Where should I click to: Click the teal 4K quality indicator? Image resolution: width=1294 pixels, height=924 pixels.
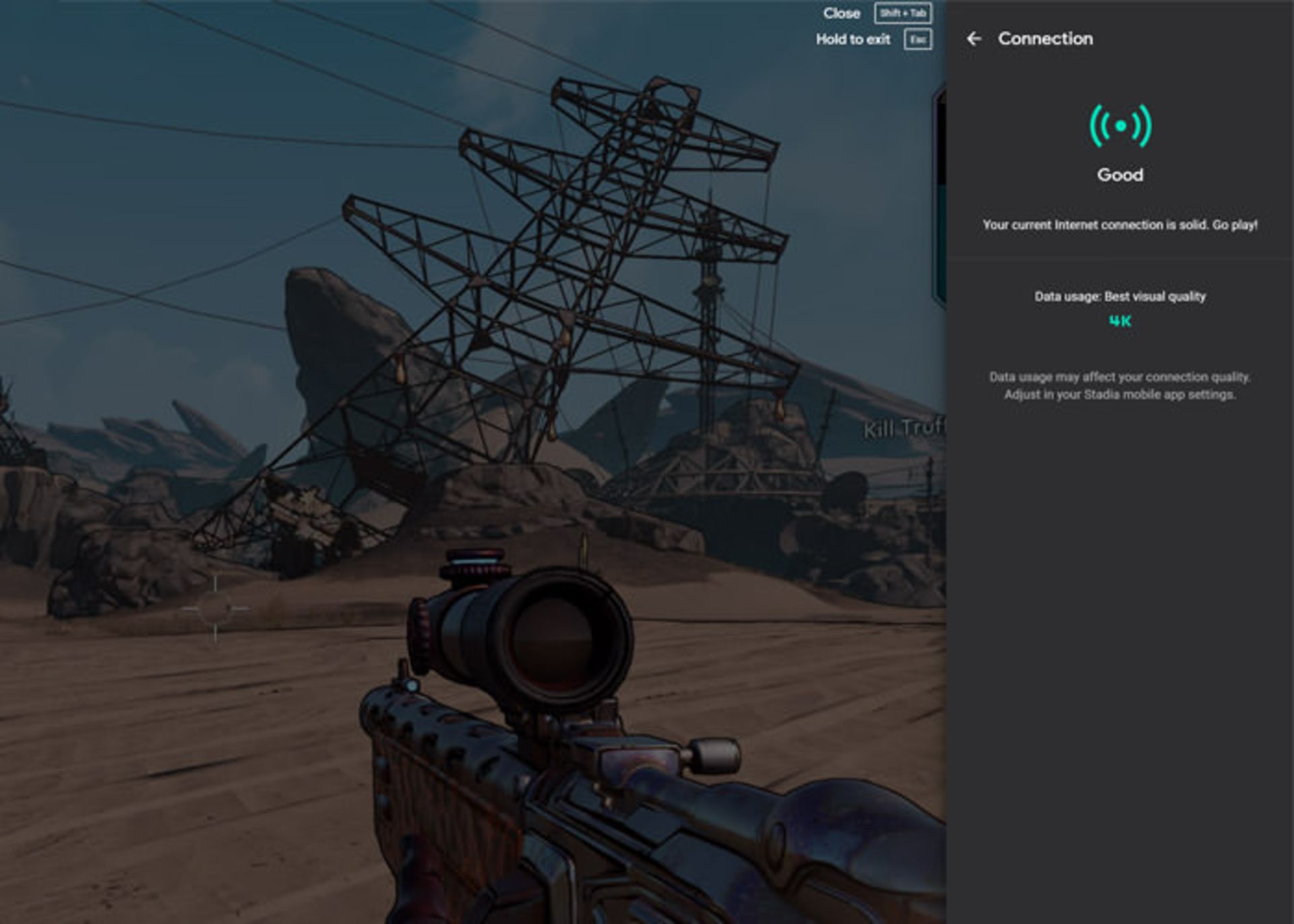coord(1119,321)
